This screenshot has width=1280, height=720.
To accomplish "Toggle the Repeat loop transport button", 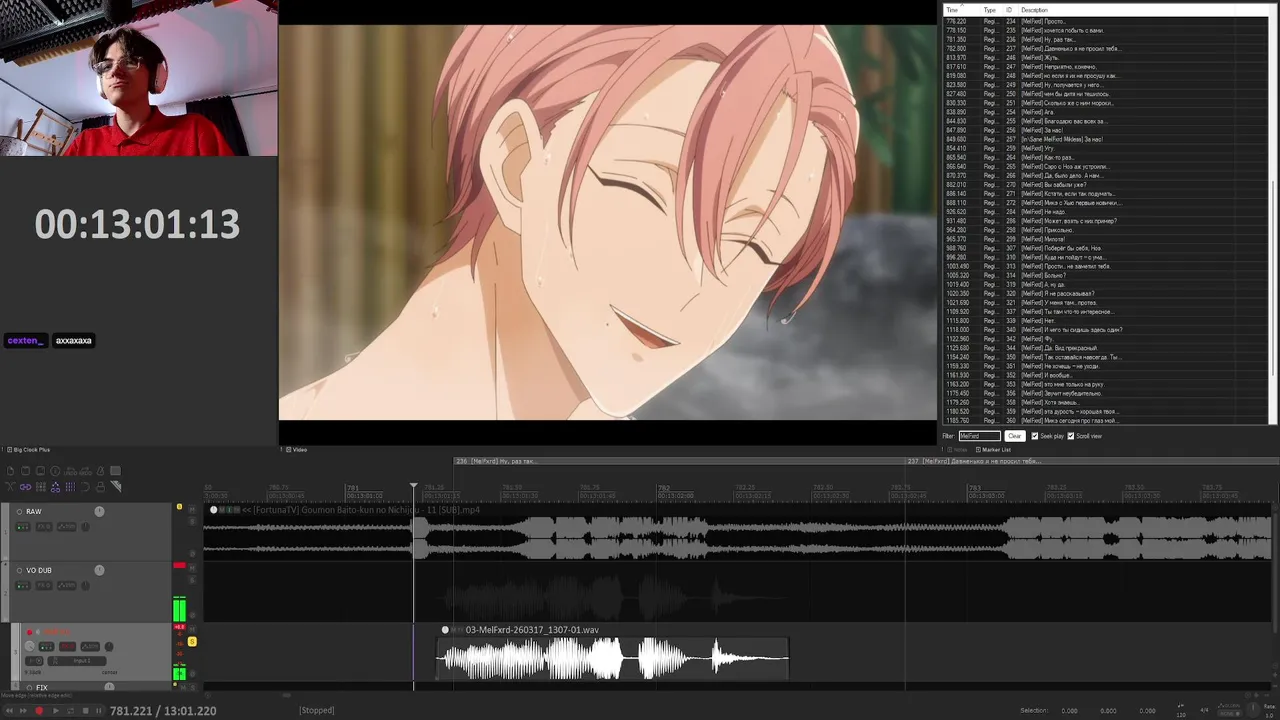I will (x=70, y=711).
